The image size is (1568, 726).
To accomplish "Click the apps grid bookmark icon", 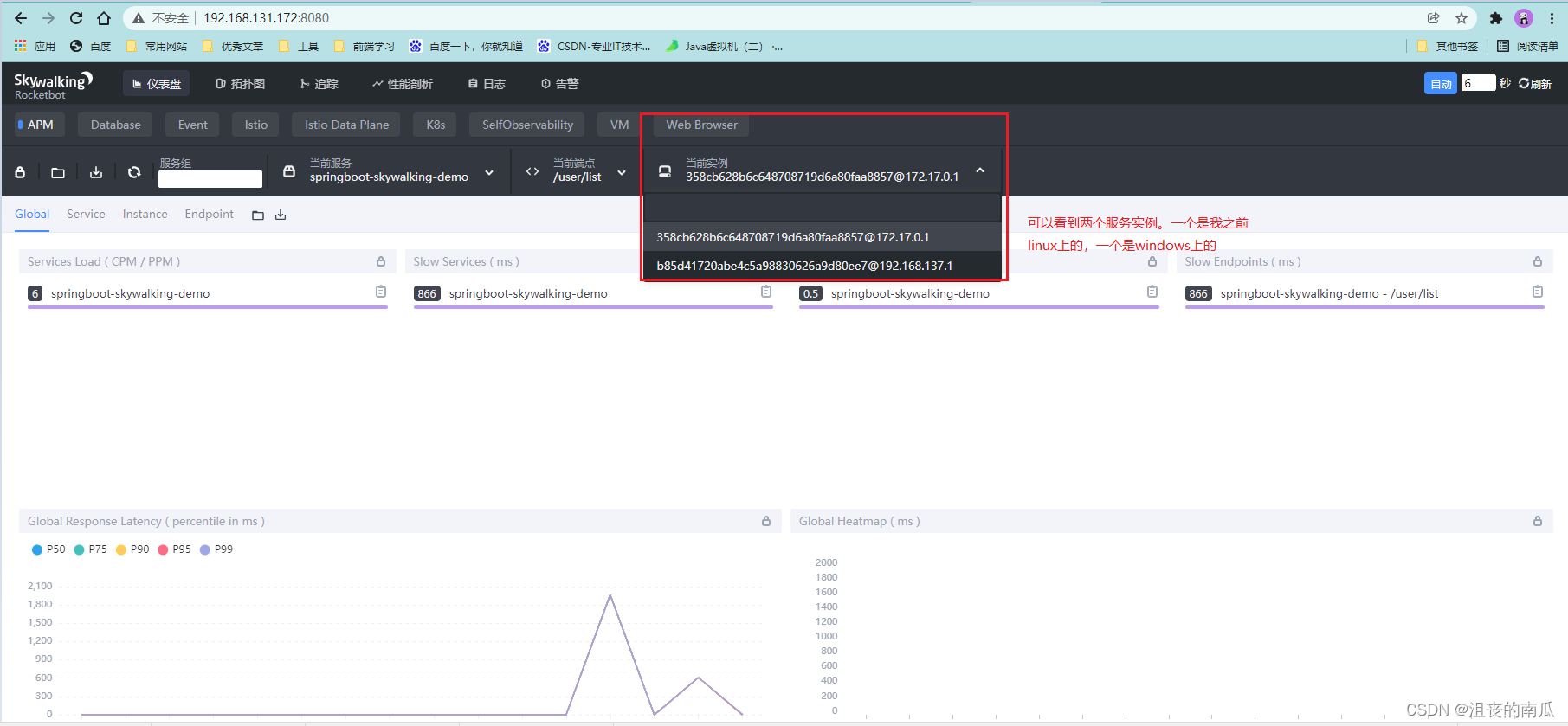I will click(21, 46).
